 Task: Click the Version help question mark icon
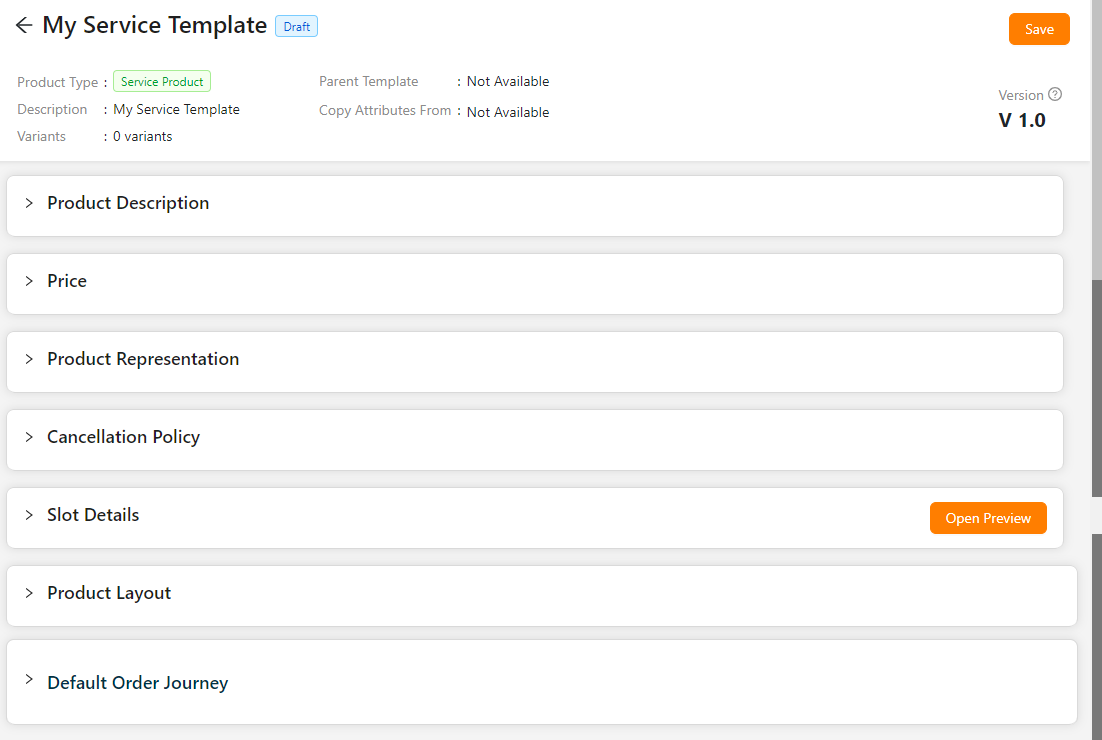[x=1055, y=95]
